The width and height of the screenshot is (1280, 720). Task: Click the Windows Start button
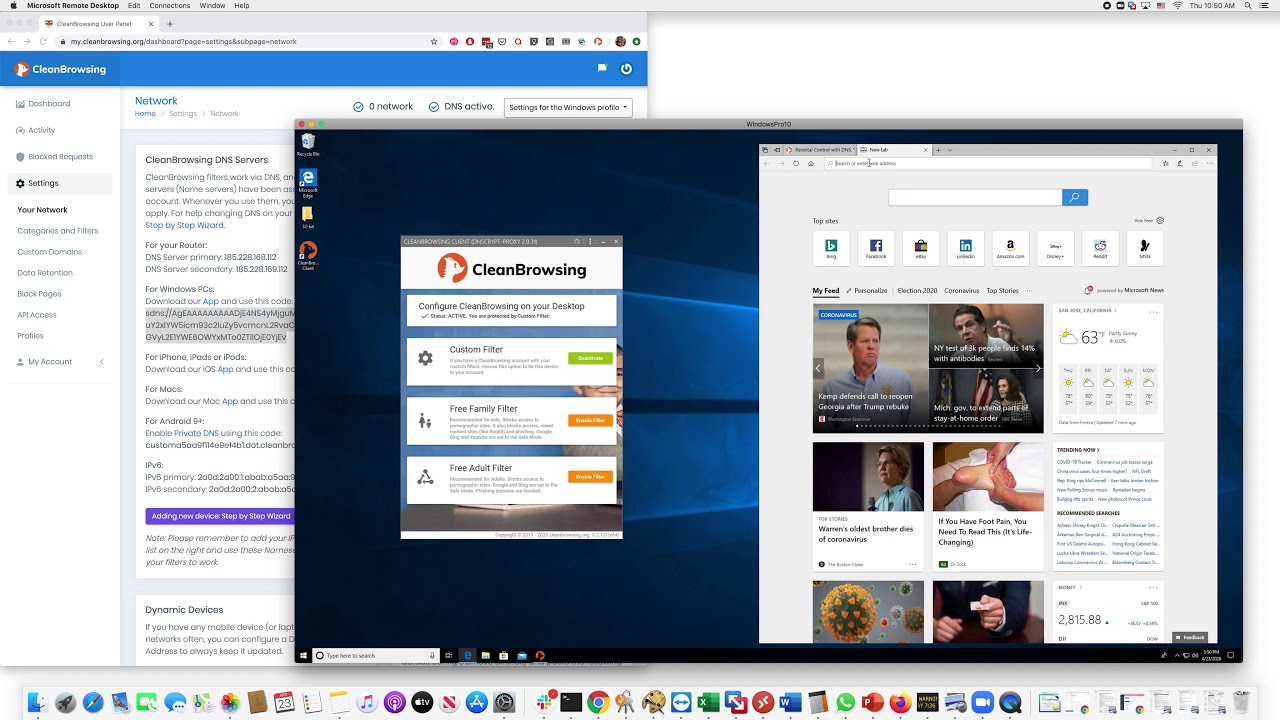(x=304, y=655)
